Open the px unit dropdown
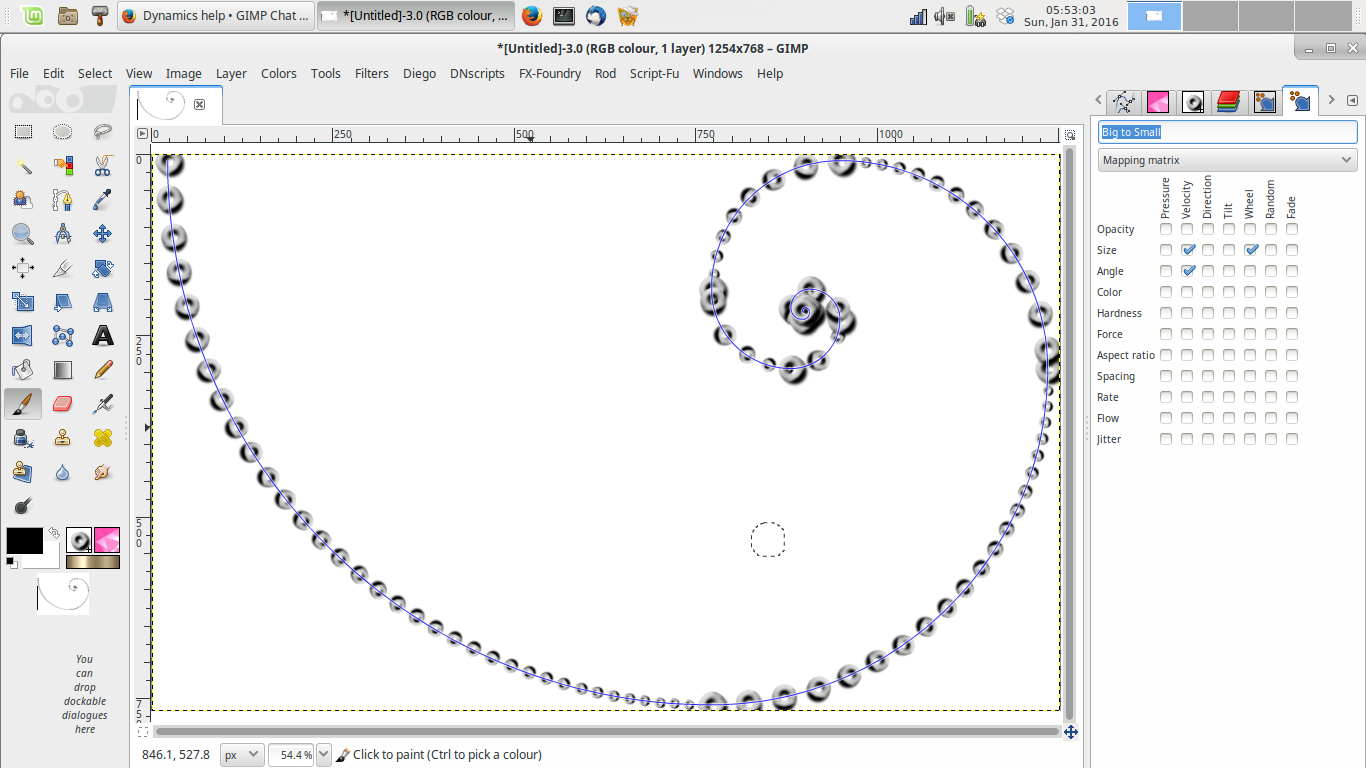 pos(242,755)
